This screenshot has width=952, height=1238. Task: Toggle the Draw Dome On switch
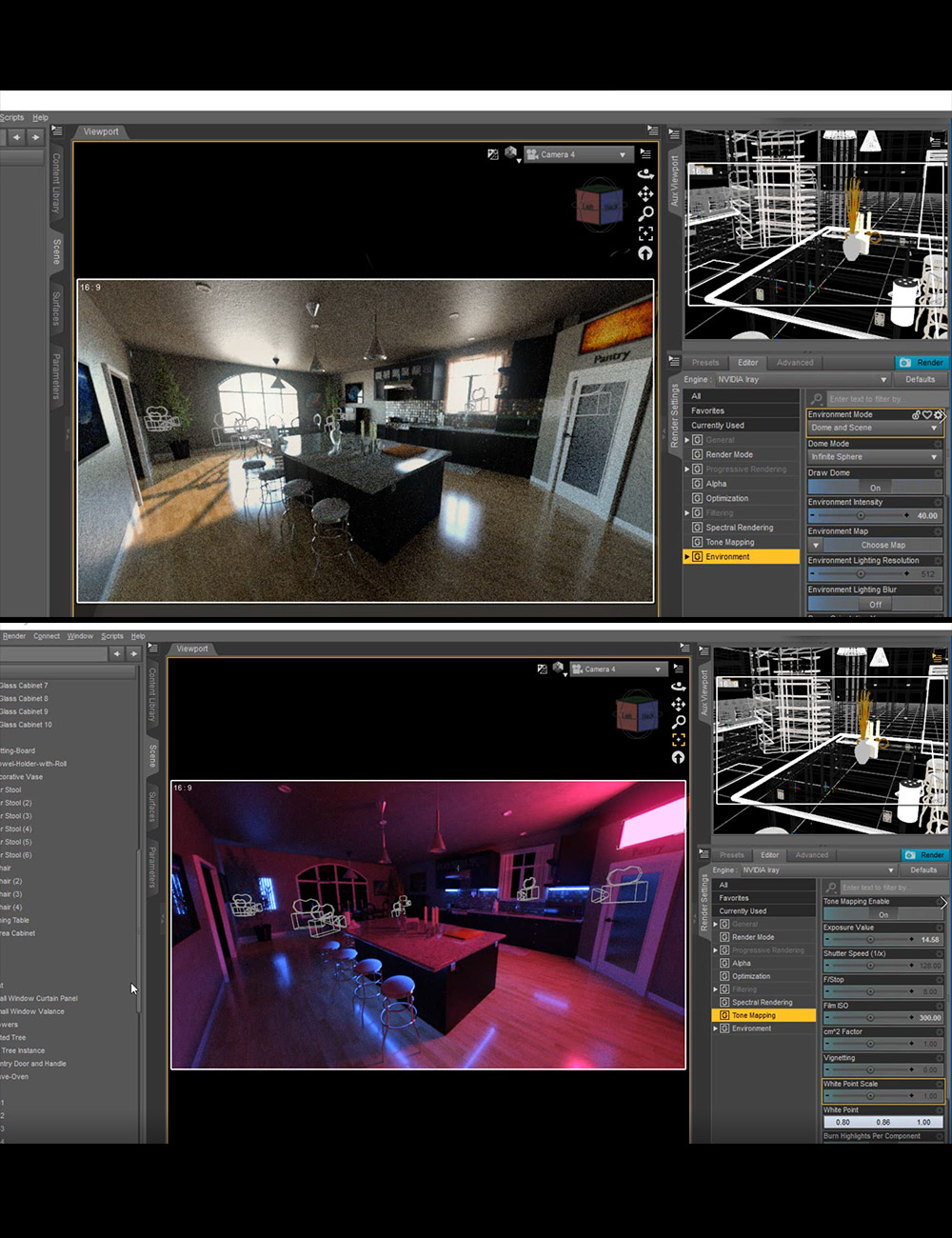[875, 487]
